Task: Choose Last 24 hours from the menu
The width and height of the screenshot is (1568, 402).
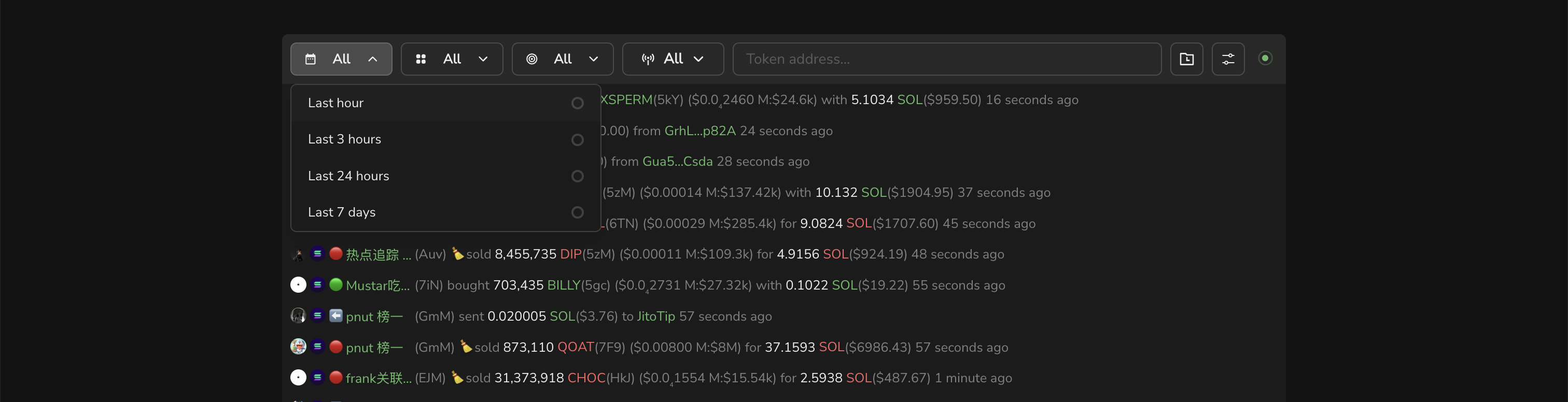Action: 348,176
